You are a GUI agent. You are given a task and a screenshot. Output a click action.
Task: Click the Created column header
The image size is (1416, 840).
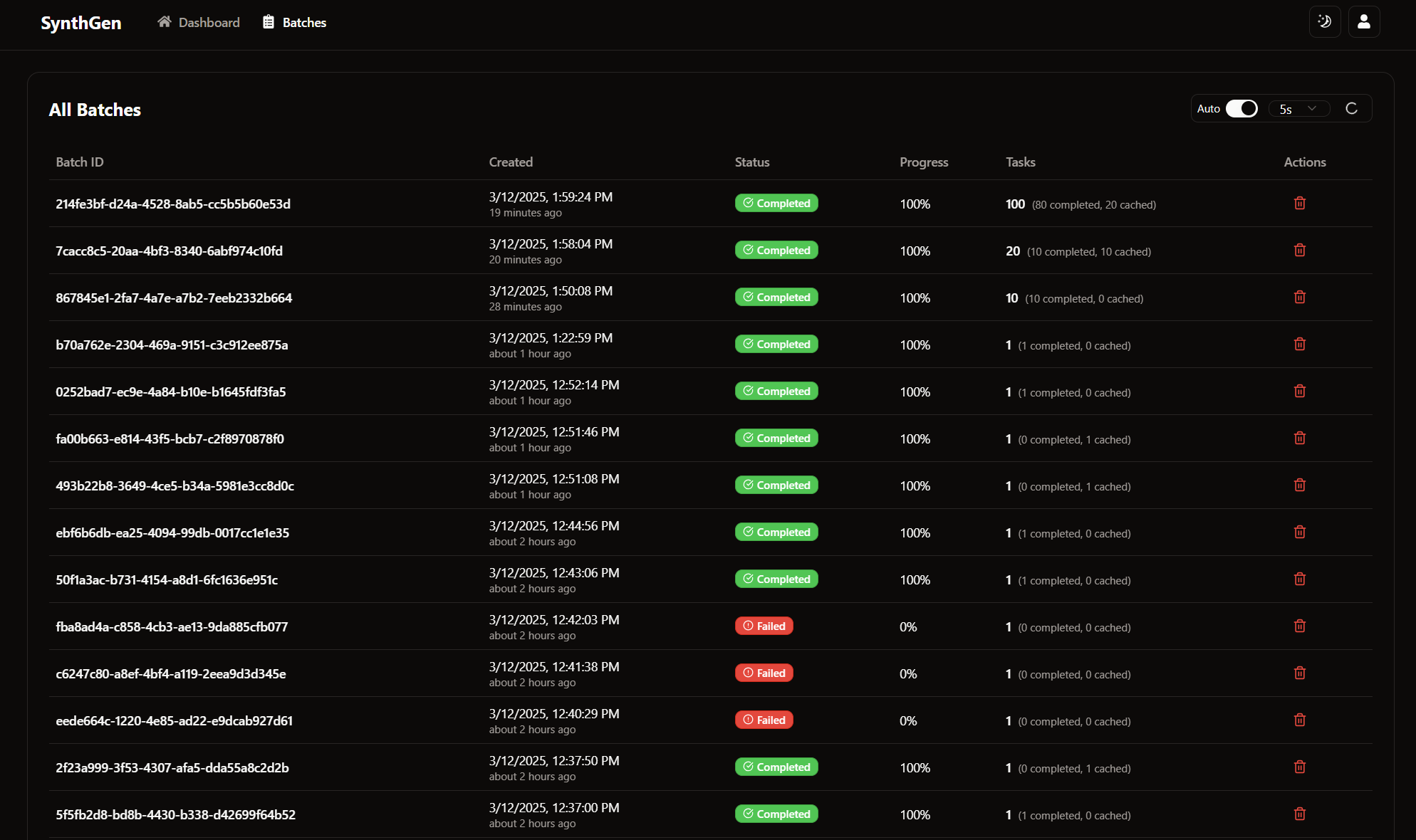511,162
